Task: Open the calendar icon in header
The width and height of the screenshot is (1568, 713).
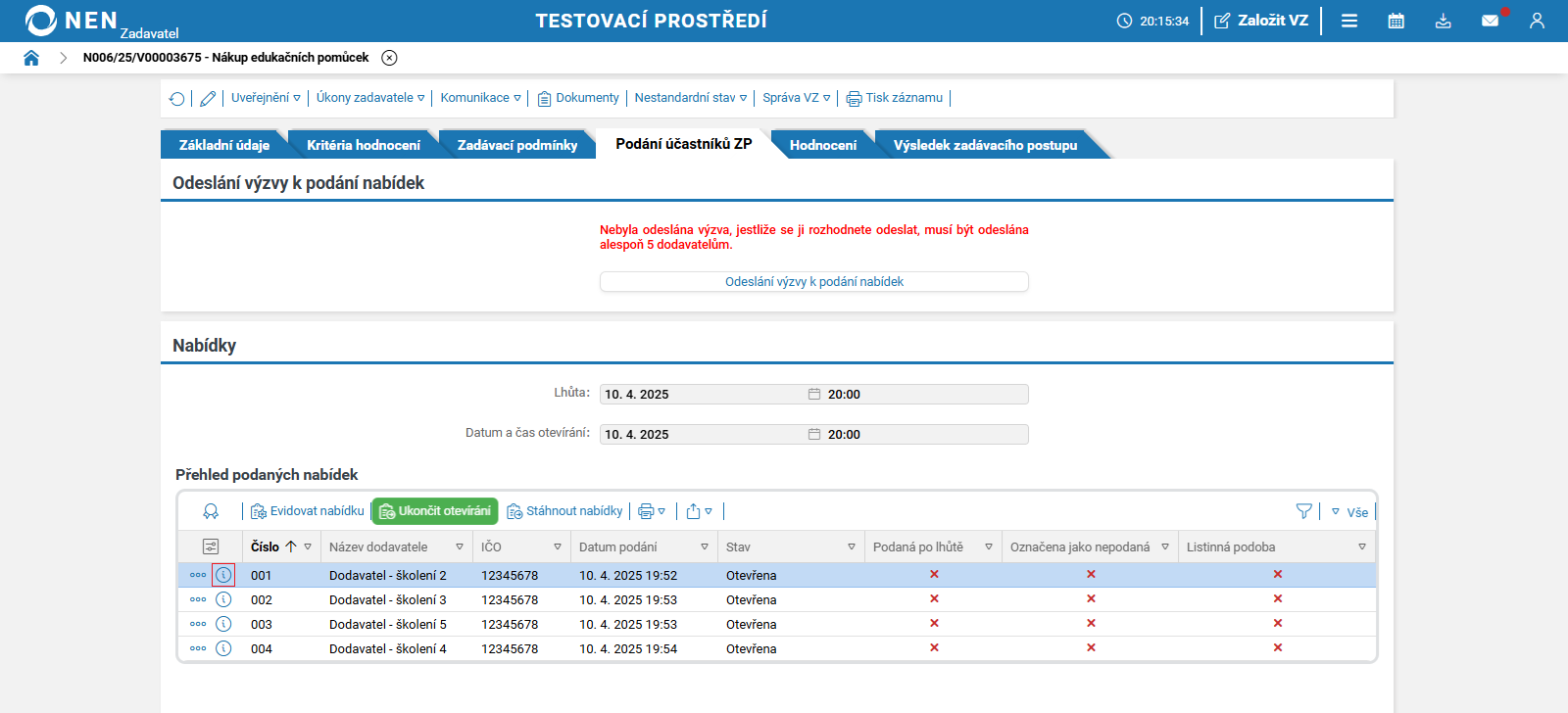Action: (1396, 21)
